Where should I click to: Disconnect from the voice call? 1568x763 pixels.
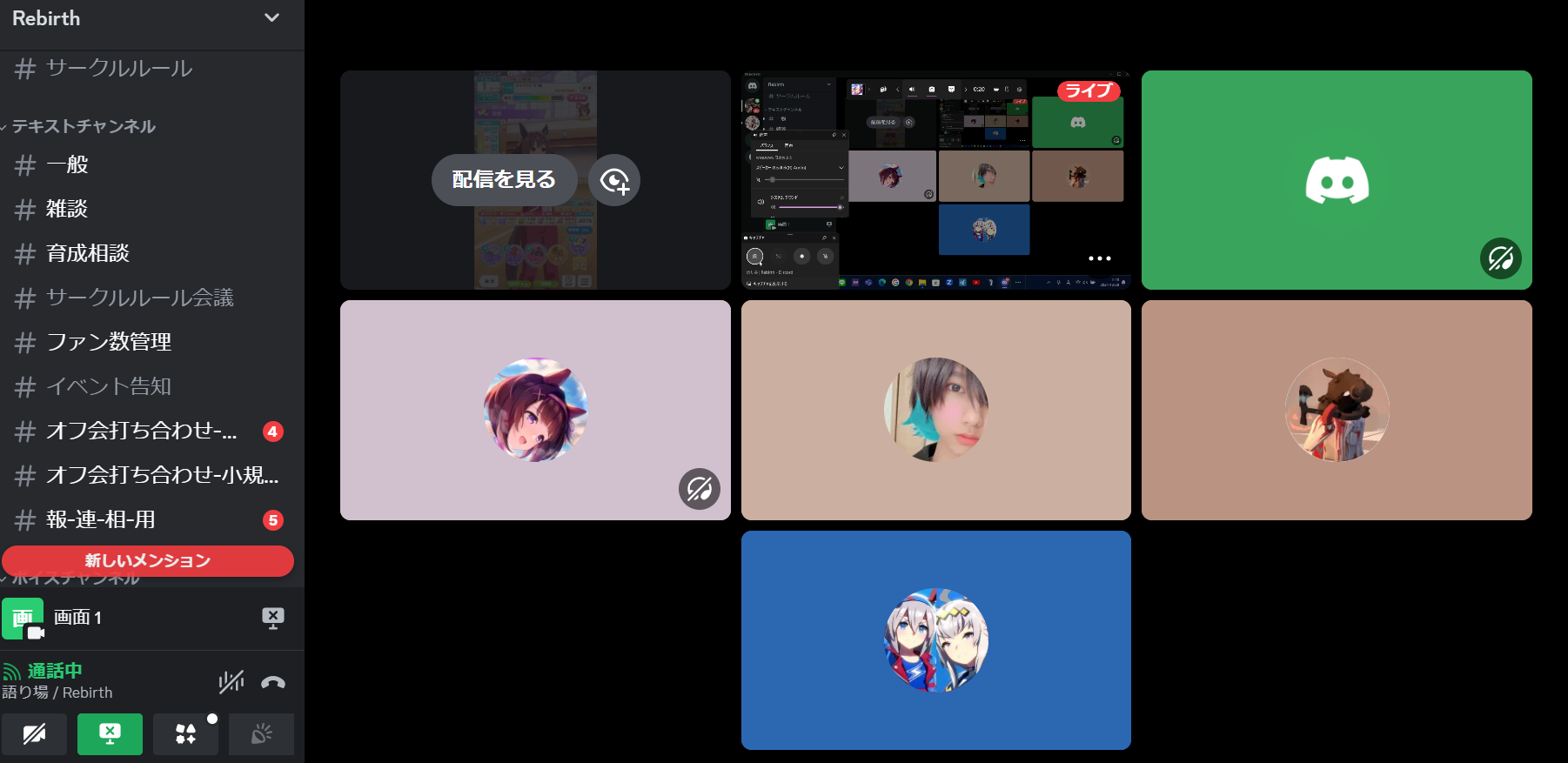[272, 682]
